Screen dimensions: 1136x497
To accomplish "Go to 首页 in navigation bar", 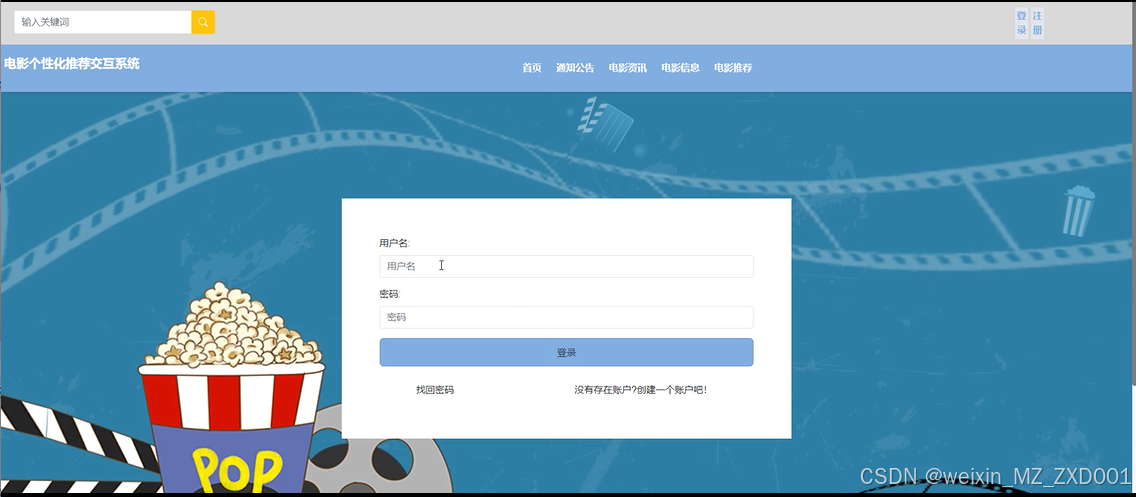I will [x=532, y=68].
